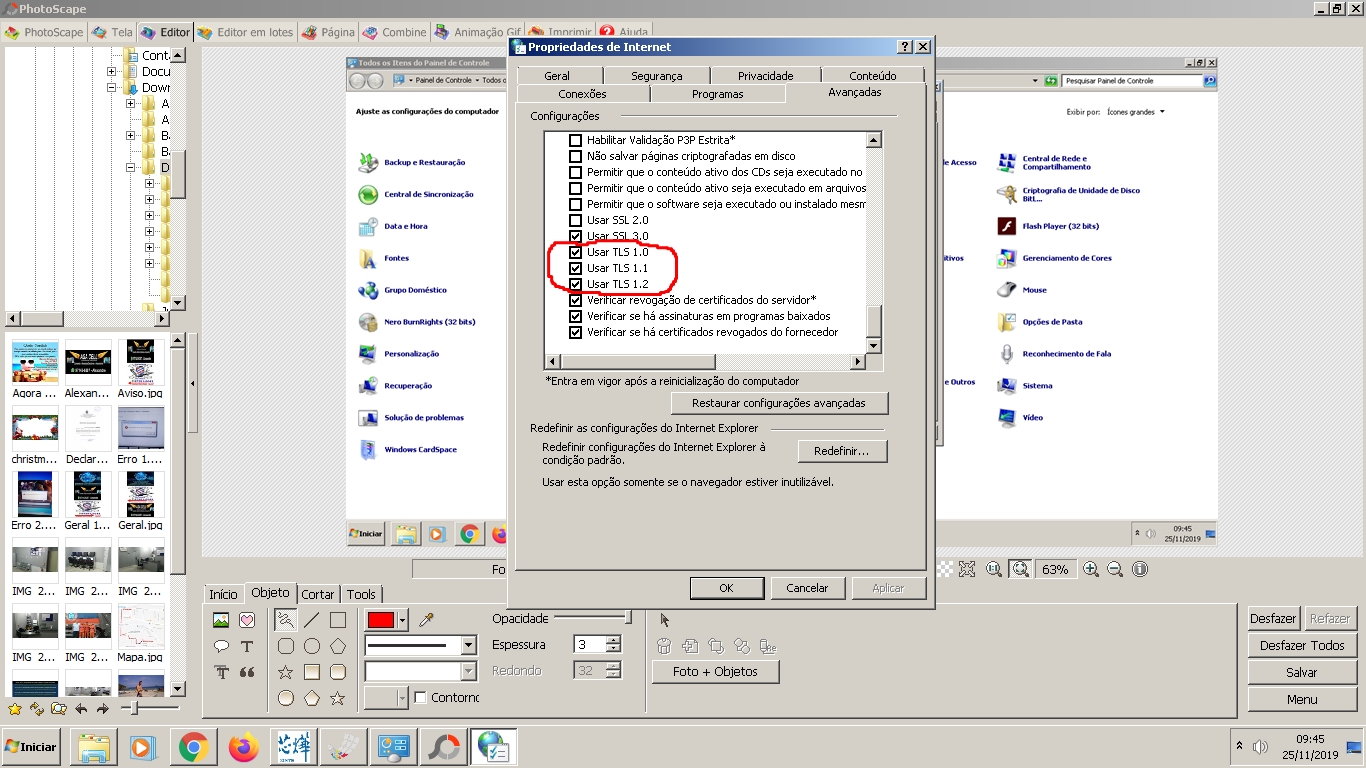Select the freehand scribble drawing tool
Screen dimensions: 1366x768
286,620
